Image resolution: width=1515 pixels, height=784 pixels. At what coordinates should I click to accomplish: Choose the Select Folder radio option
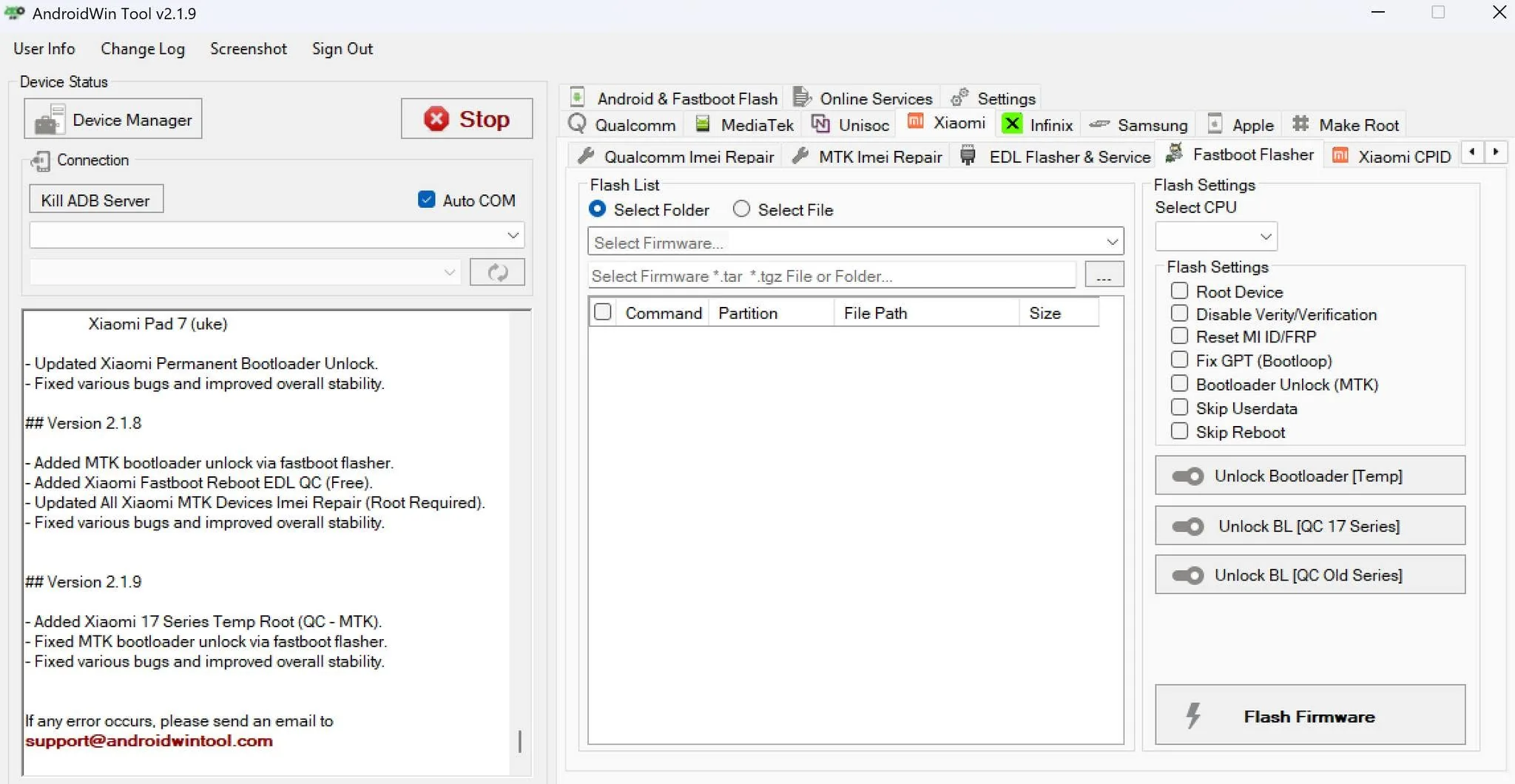(597, 209)
